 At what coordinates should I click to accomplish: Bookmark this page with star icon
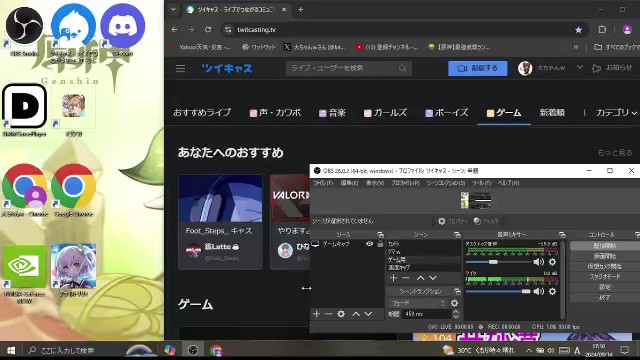click(578, 29)
